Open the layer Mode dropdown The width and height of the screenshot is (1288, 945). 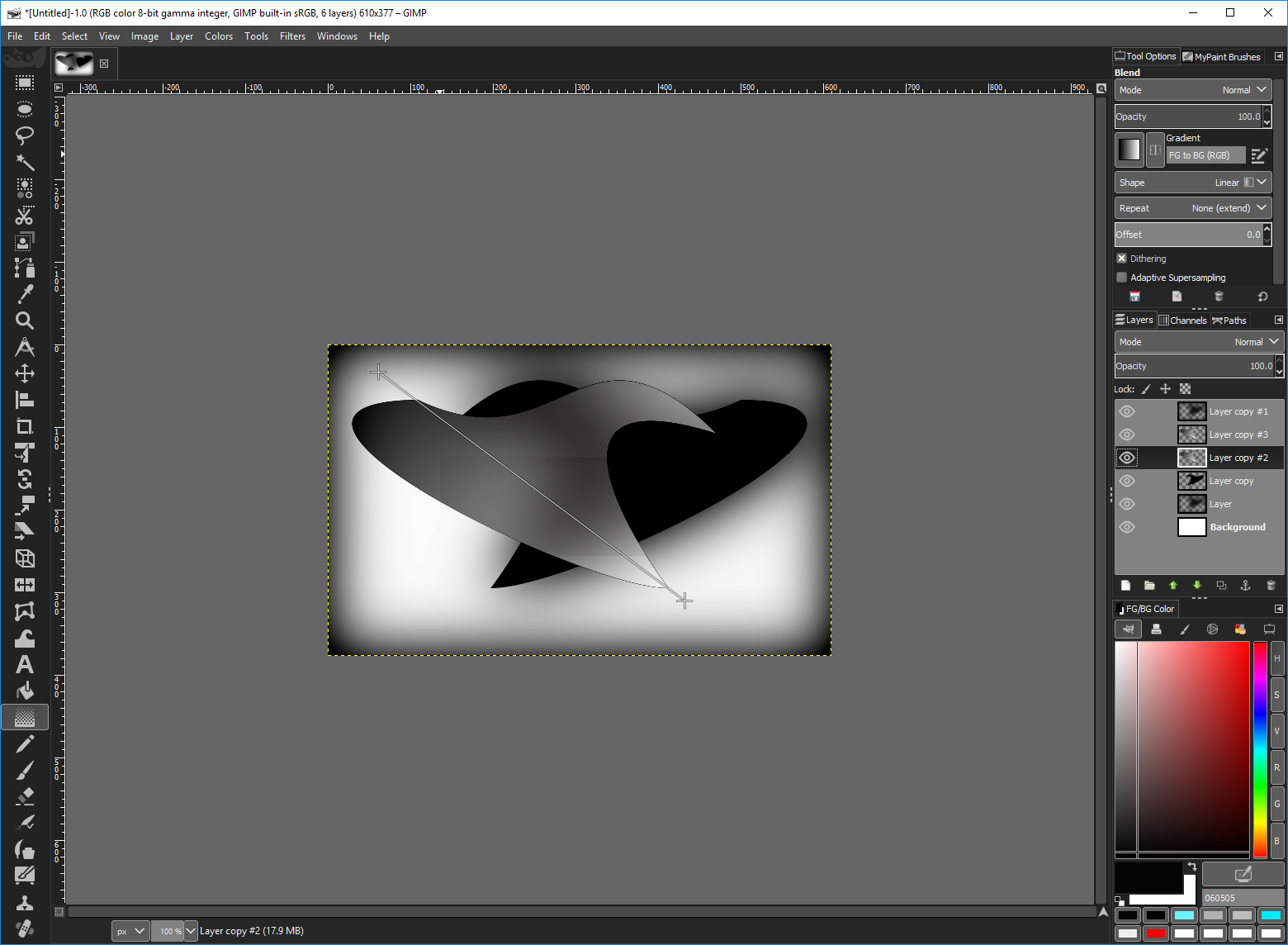coord(1199,342)
